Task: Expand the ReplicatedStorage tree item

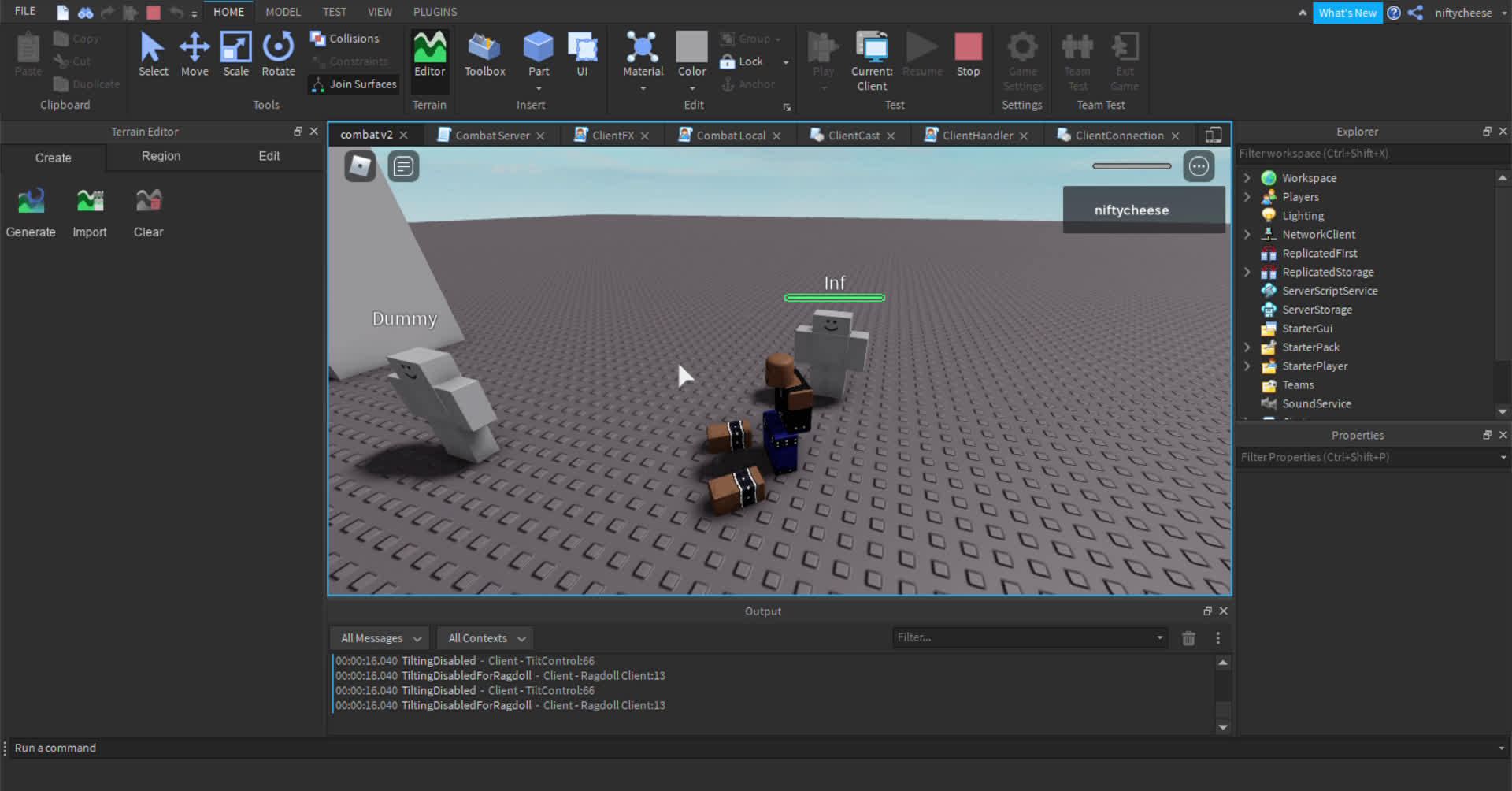Action: pos(1247,272)
